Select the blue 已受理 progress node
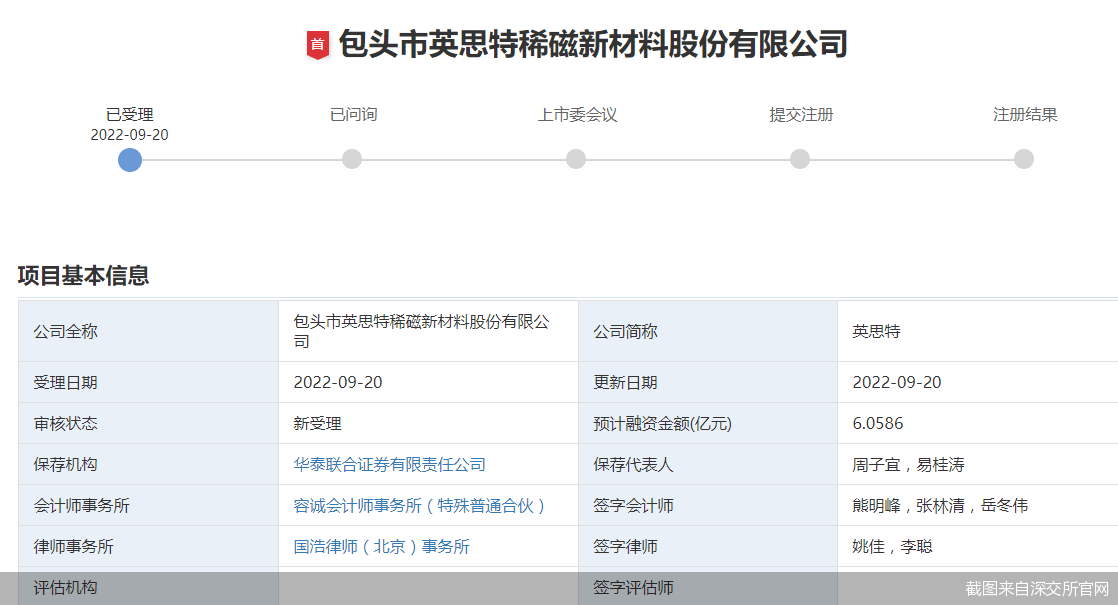Screen dimensions: 1118x605 coord(130,160)
